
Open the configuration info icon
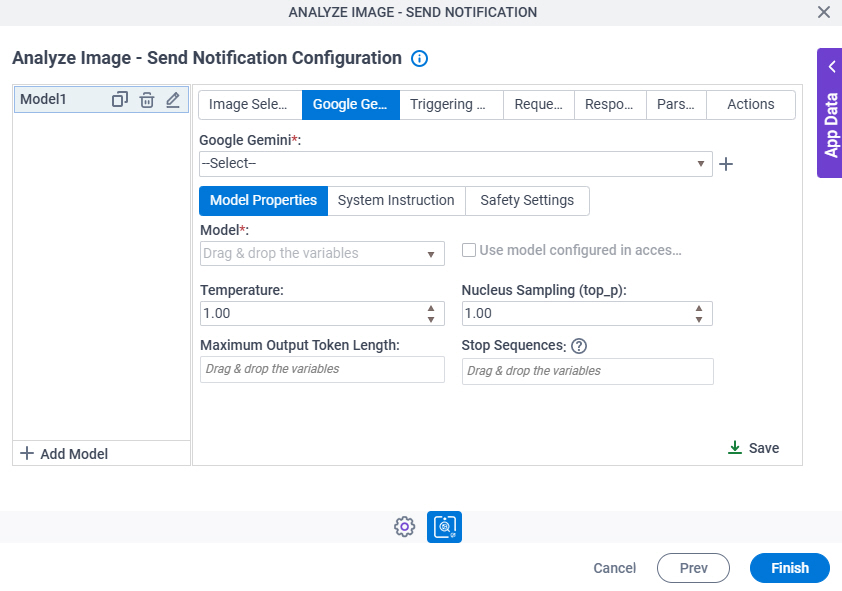click(419, 59)
